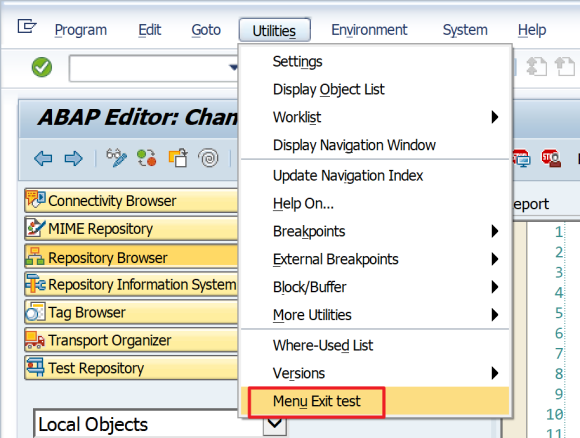Viewport: 580px width, 438px height.
Task: Click the Set/Delete Session Breakpoint icon
Action: (x=522, y=158)
